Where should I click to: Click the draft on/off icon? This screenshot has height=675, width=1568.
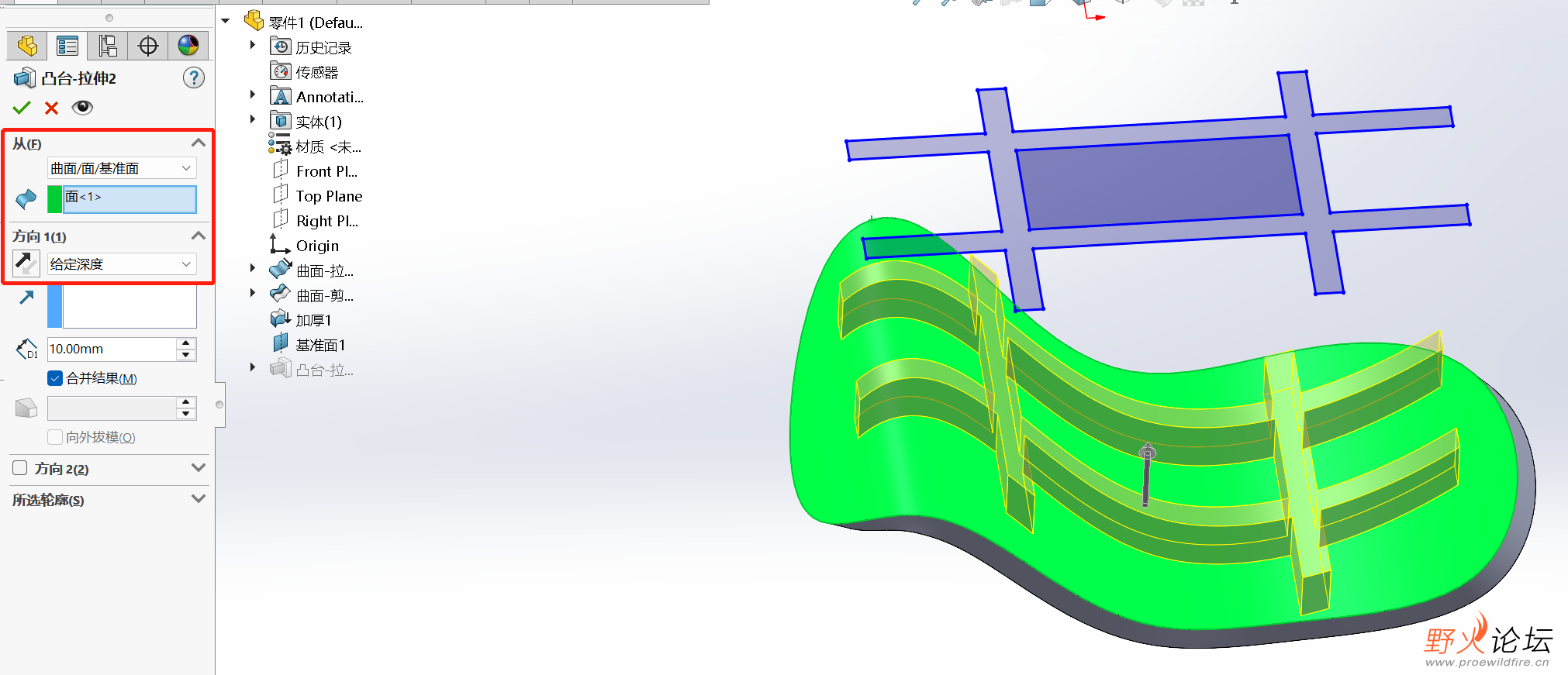coord(26,408)
